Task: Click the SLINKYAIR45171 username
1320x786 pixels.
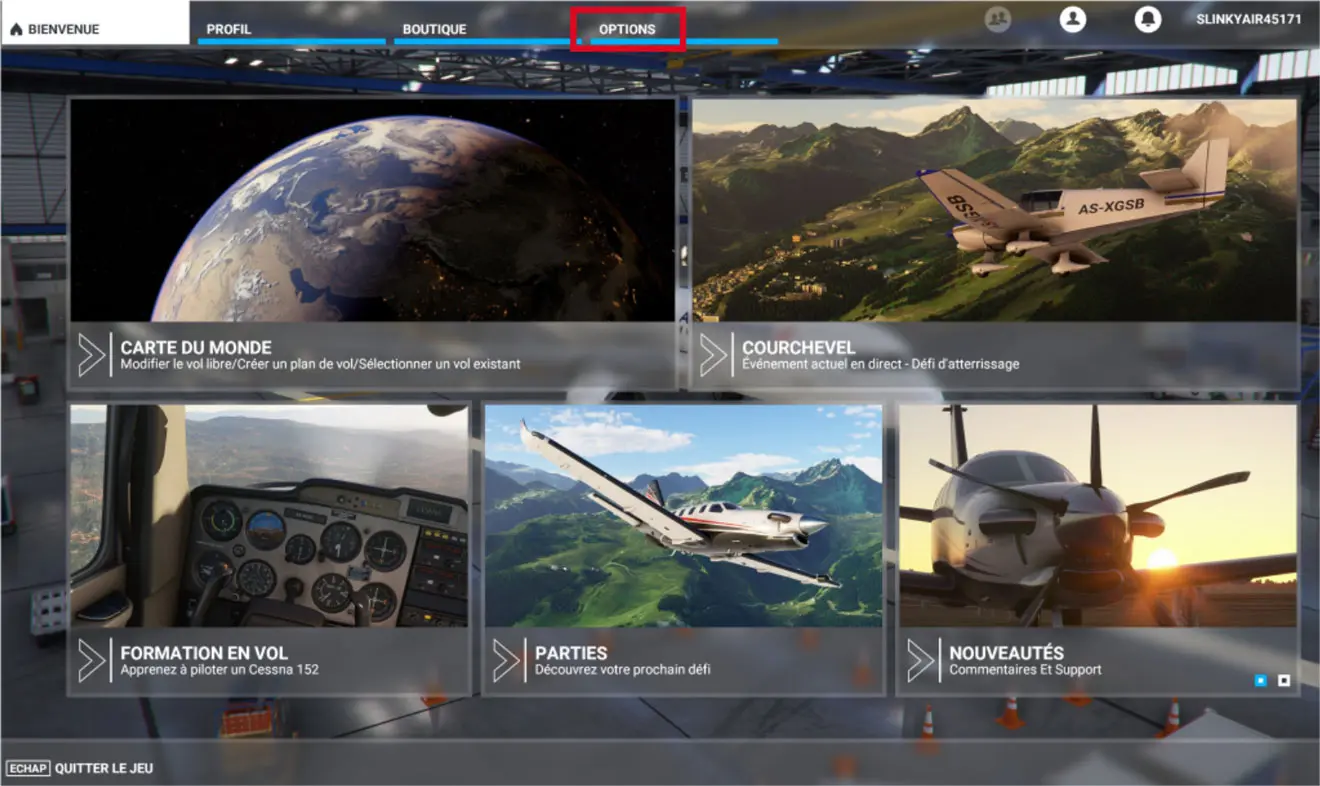Action: 1249,19
